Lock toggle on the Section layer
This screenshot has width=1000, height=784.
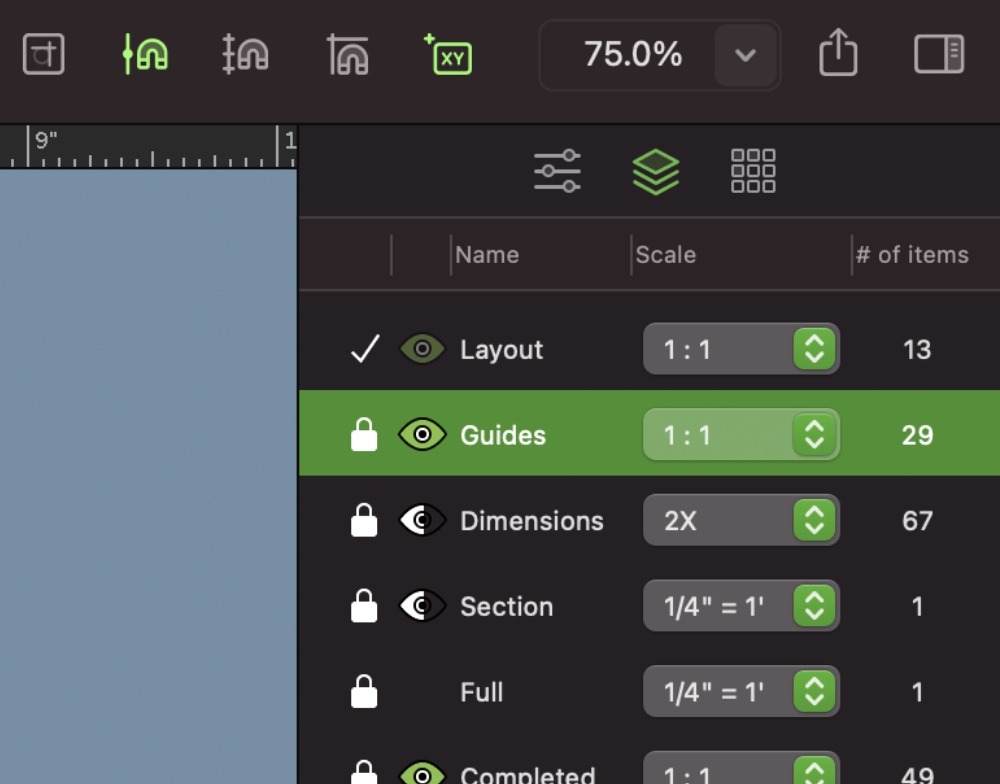click(x=362, y=606)
